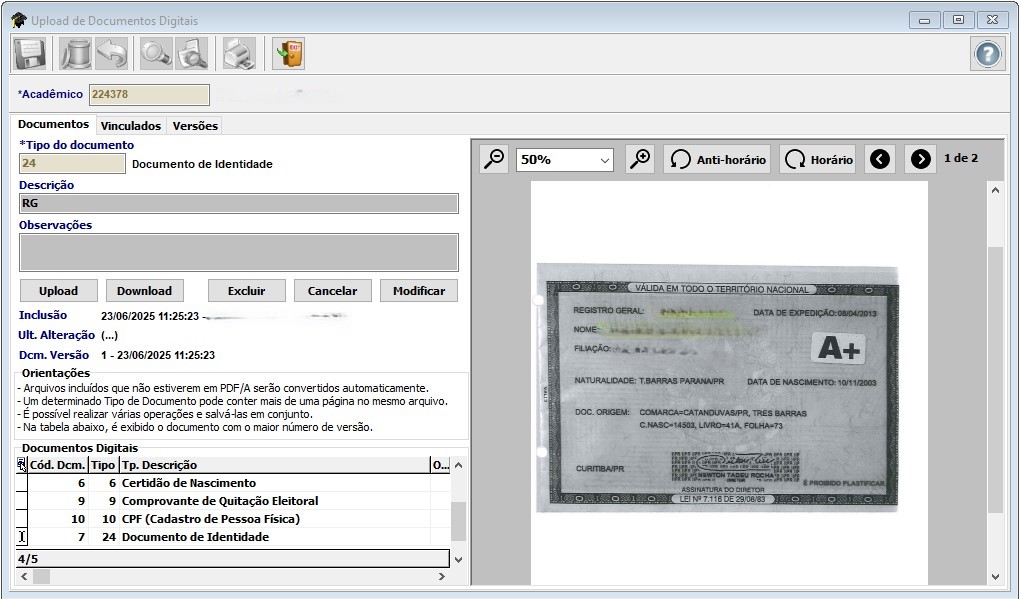Image resolution: width=1021 pixels, height=599 pixels.
Task: Go to previous page of document
Action: [x=880, y=159]
